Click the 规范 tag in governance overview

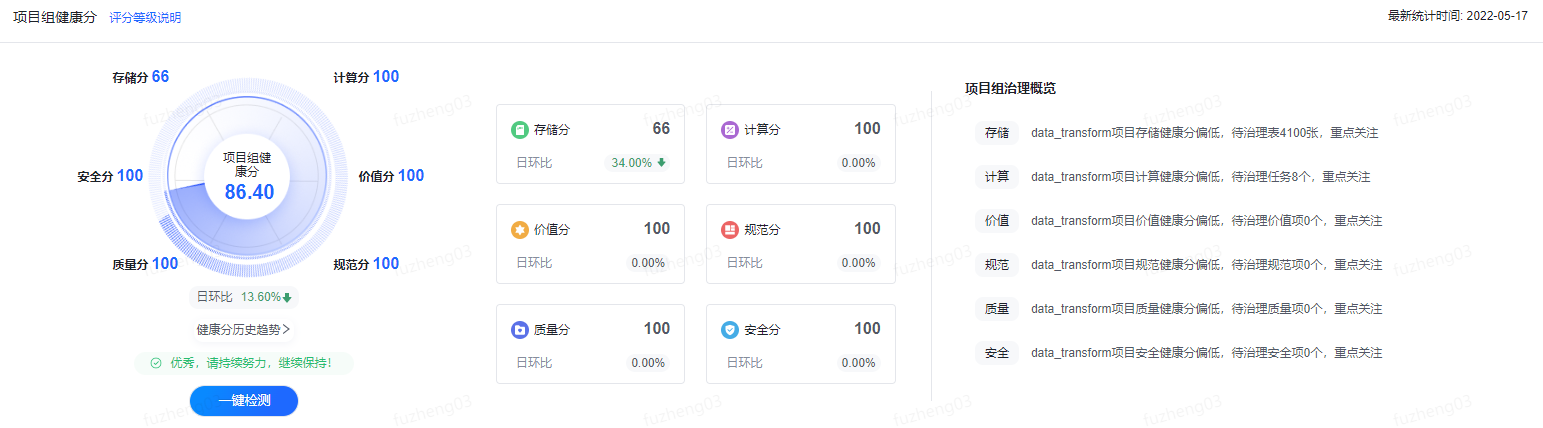[996, 264]
